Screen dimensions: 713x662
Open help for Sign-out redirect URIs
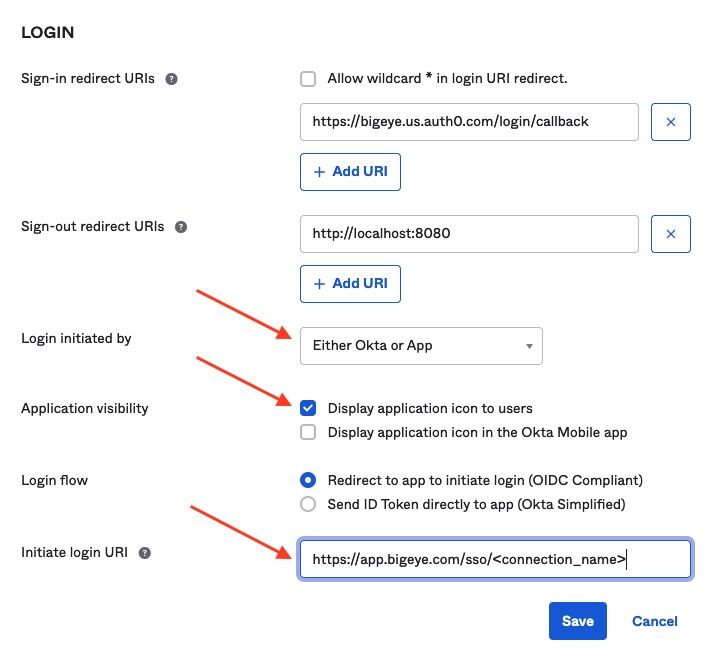[181, 227]
